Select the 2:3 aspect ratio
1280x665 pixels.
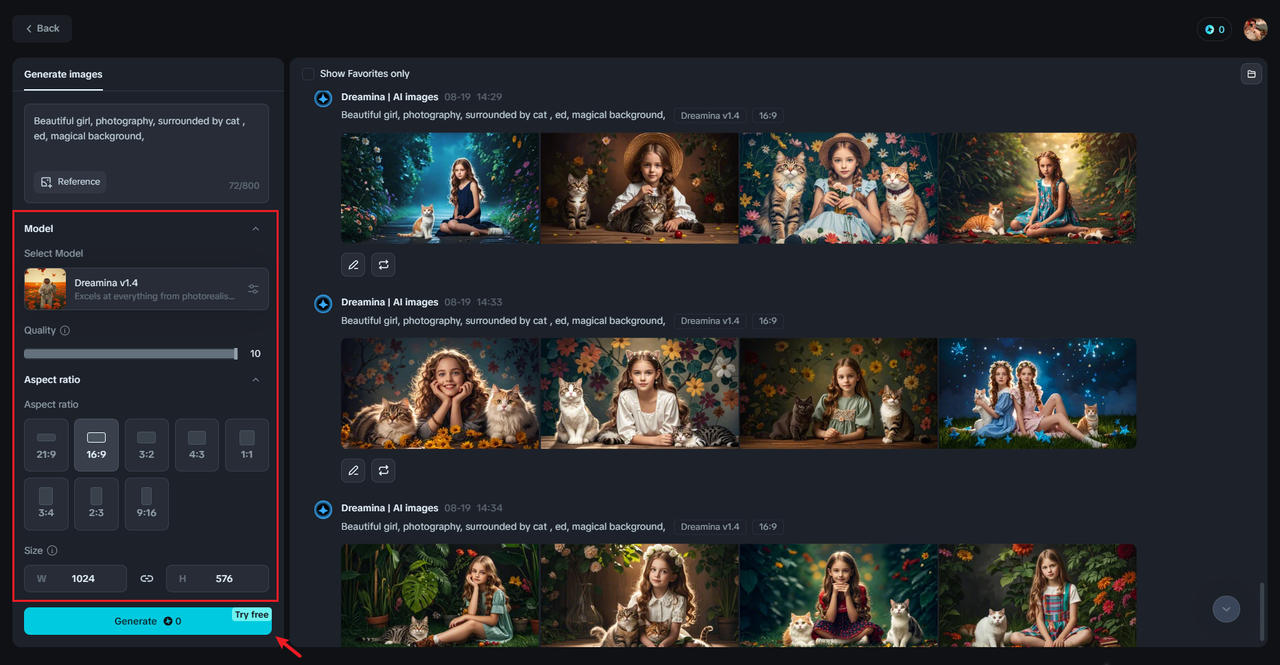pos(96,504)
